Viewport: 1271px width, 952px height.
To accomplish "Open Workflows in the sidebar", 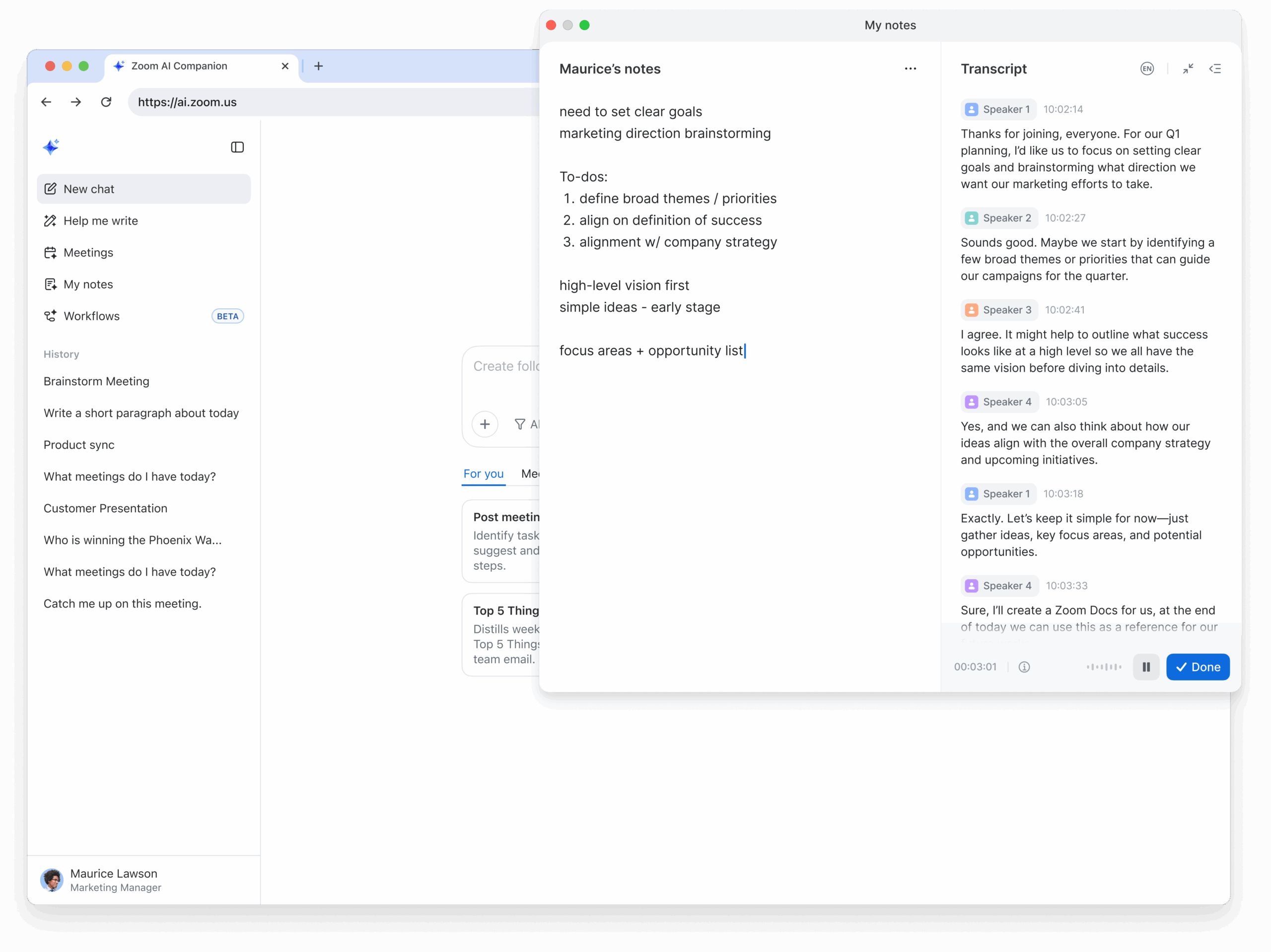I will [x=143, y=316].
